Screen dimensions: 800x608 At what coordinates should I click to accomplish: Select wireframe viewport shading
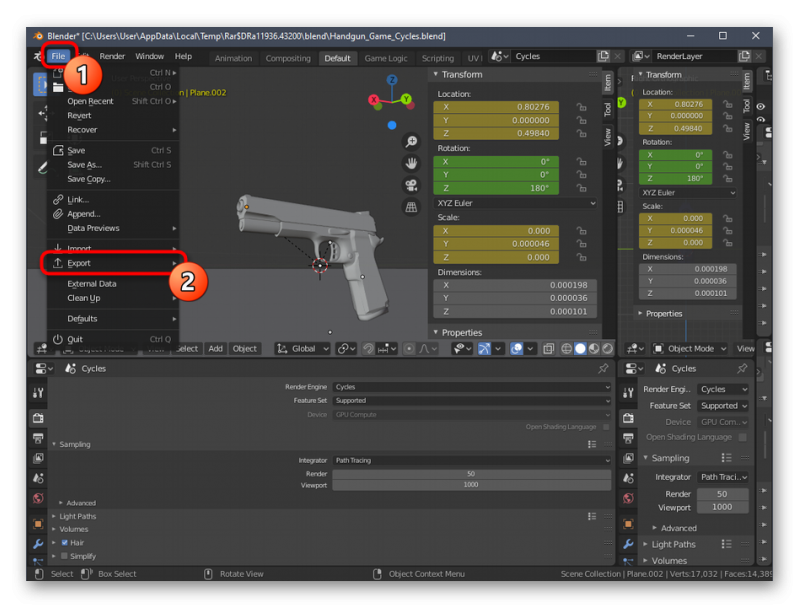click(x=566, y=348)
